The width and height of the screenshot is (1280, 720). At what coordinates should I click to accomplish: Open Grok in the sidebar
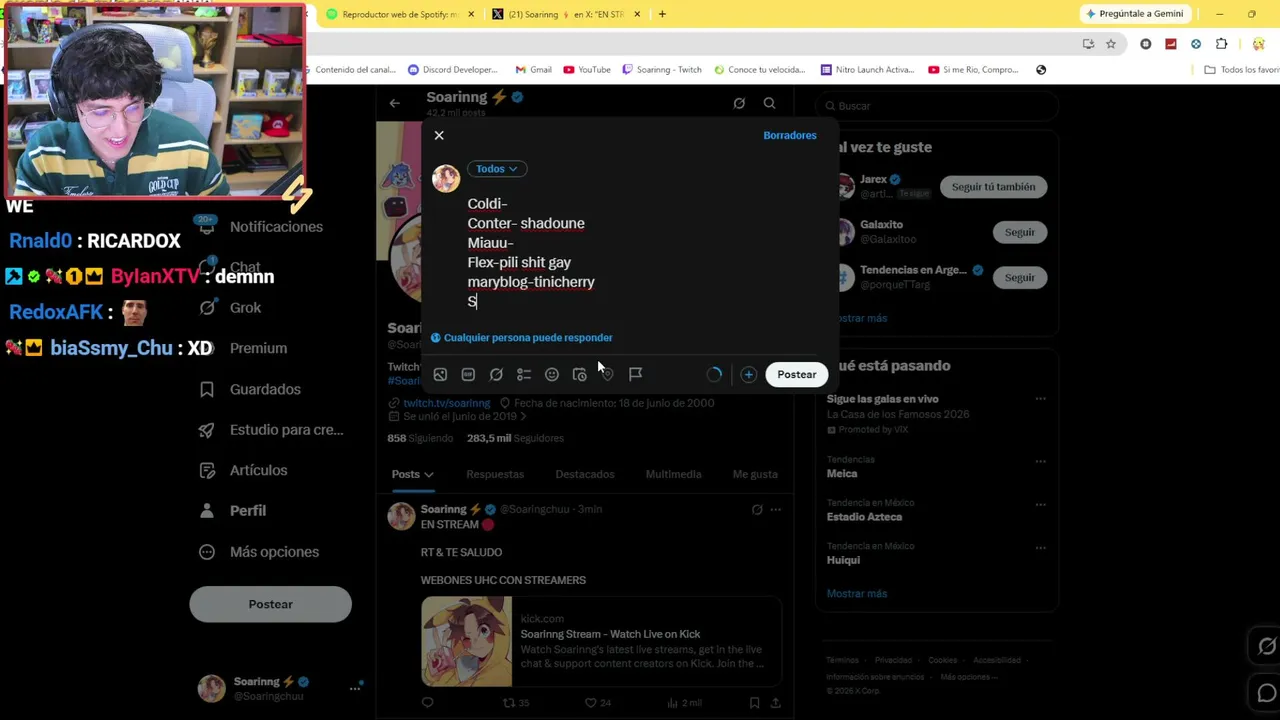click(x=231, y=308)
